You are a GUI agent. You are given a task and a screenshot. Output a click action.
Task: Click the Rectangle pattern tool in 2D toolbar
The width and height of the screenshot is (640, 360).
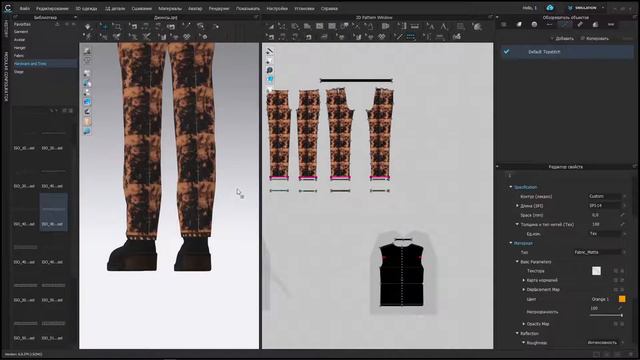point(320,27)
